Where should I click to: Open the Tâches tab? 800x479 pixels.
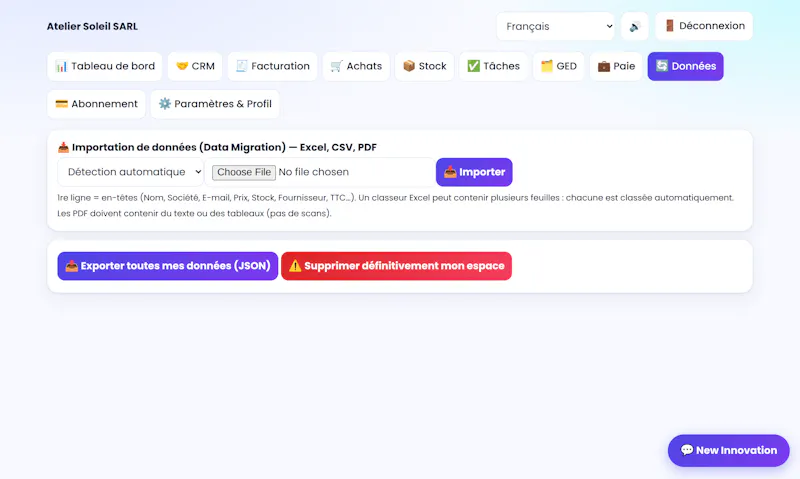pyautogui.click(x=493, y=66)
